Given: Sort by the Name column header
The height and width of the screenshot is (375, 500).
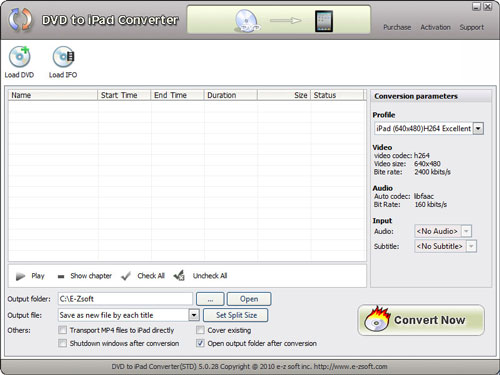Looking at the screenshot, I should point(53,95).
